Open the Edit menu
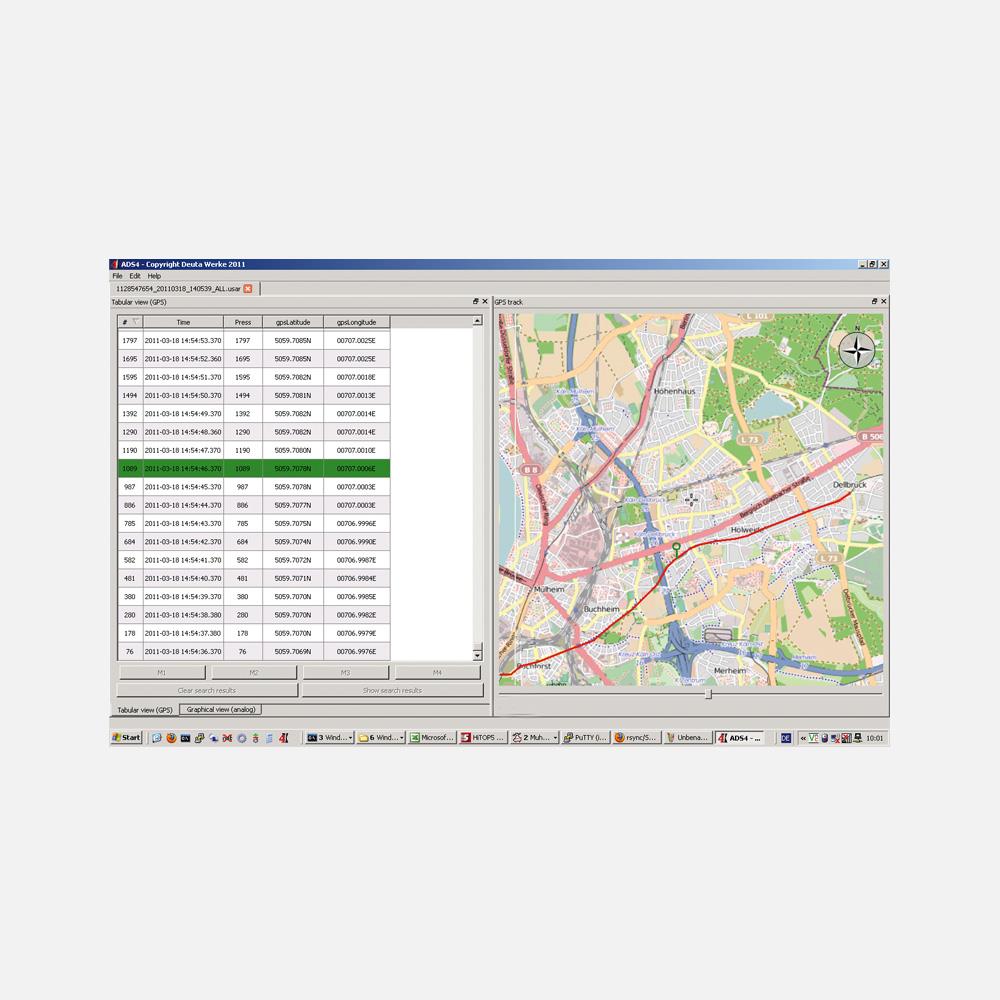The image size is (1000, 1000). (135, 276)
